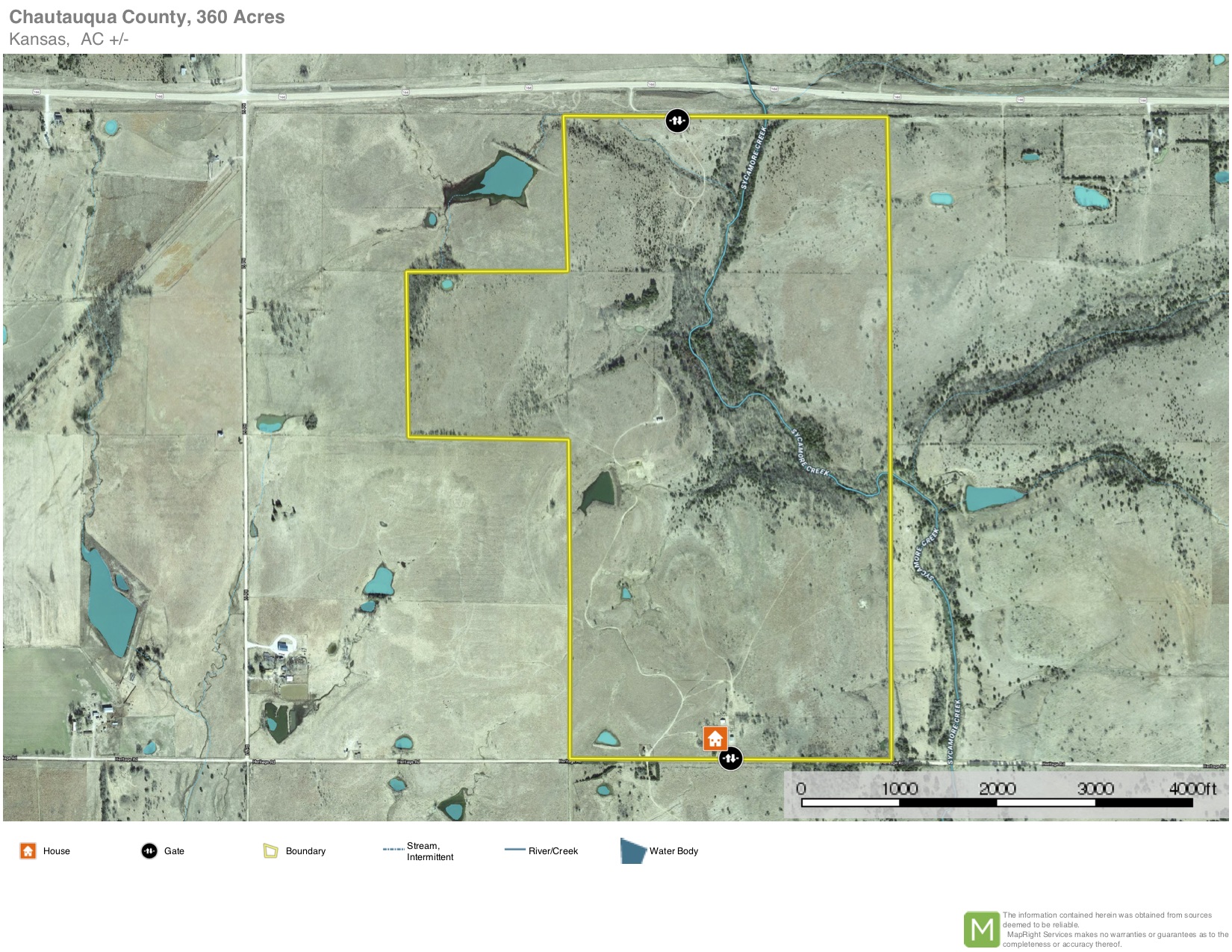Viewport: 1232px width, 952px height.
Task: Click the 4000ft label on scale bar
Action: (x=1192, y=788)
